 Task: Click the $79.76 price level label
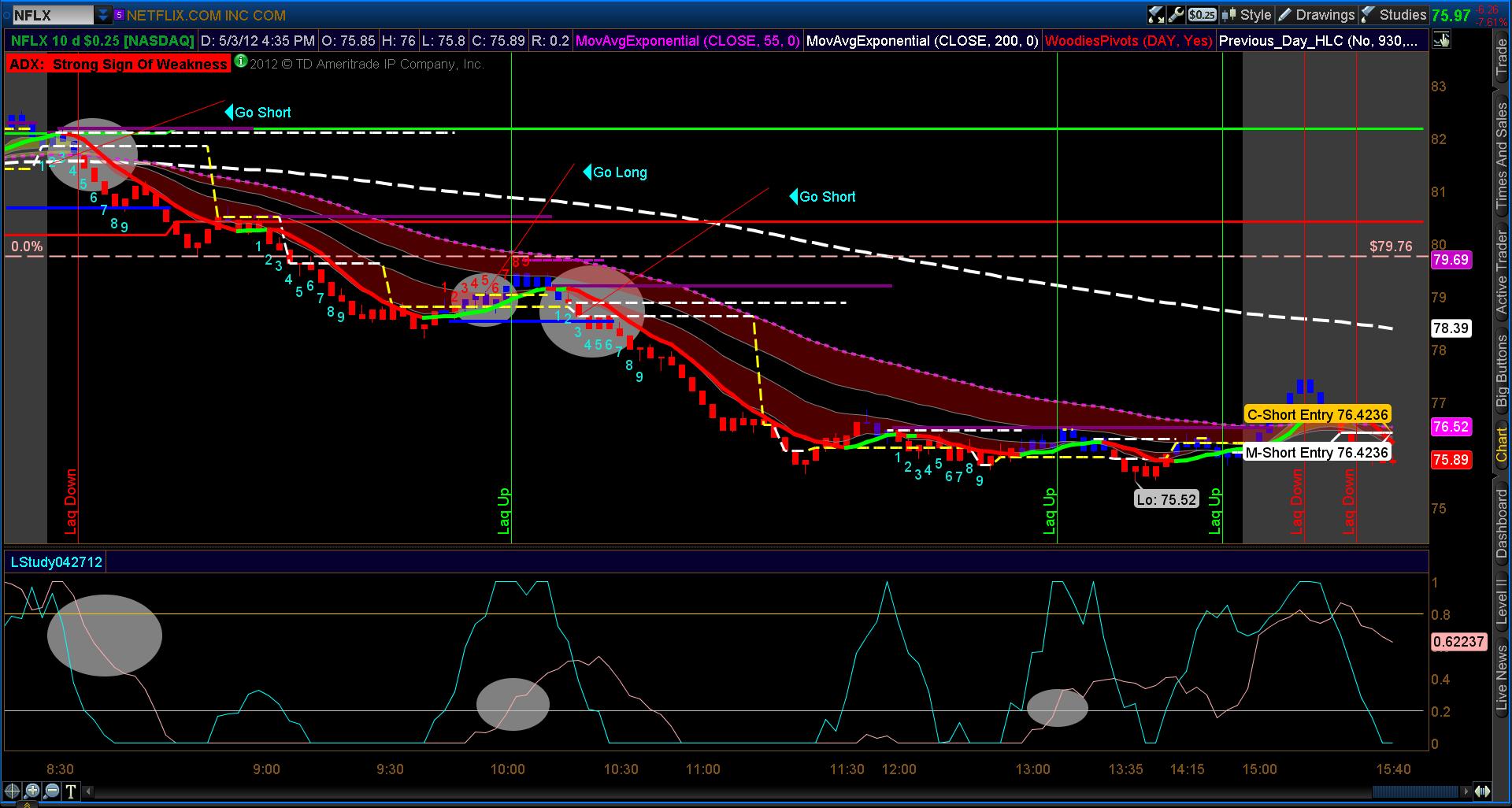1391,246
